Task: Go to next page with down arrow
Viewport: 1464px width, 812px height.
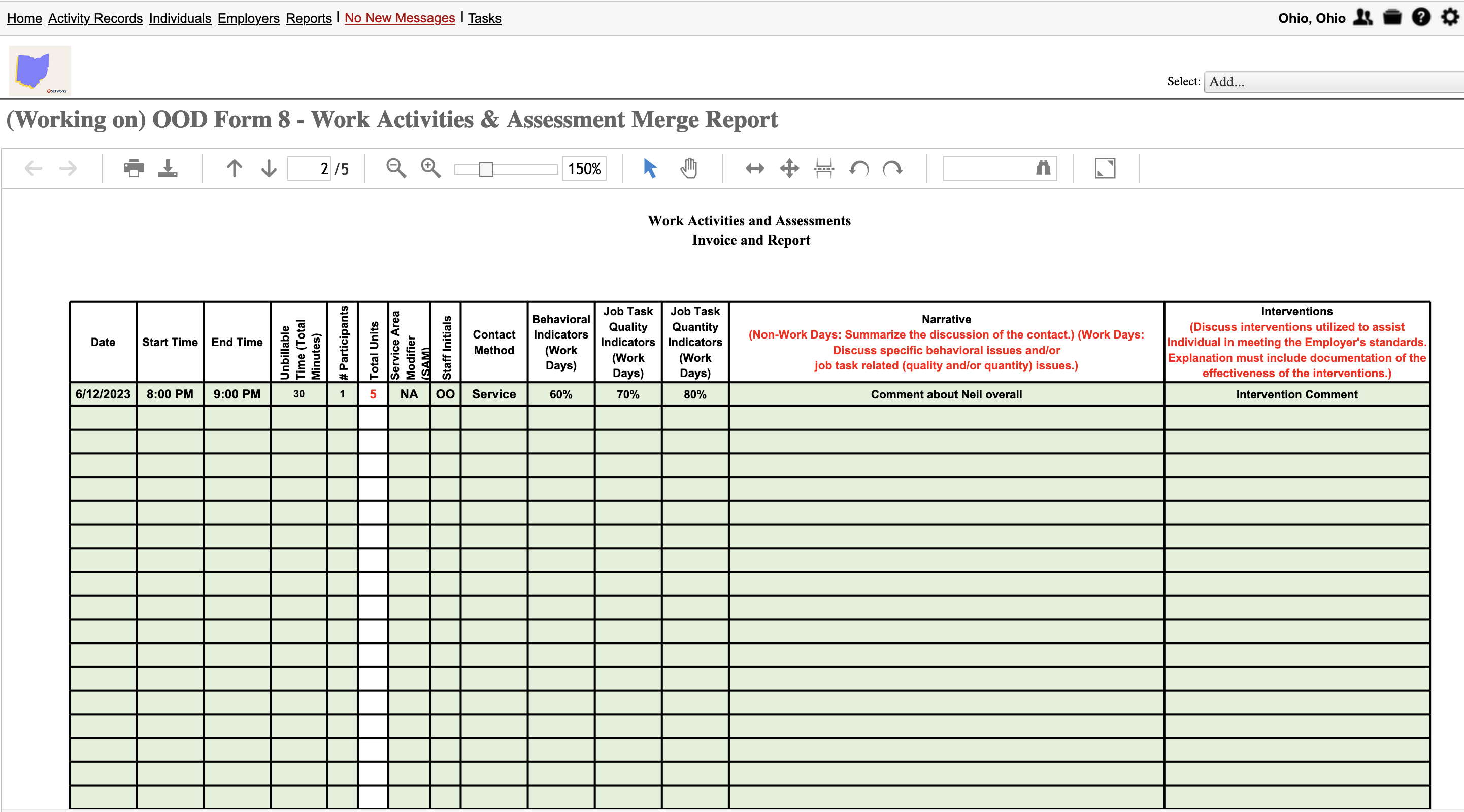Action: pos(269,168)
